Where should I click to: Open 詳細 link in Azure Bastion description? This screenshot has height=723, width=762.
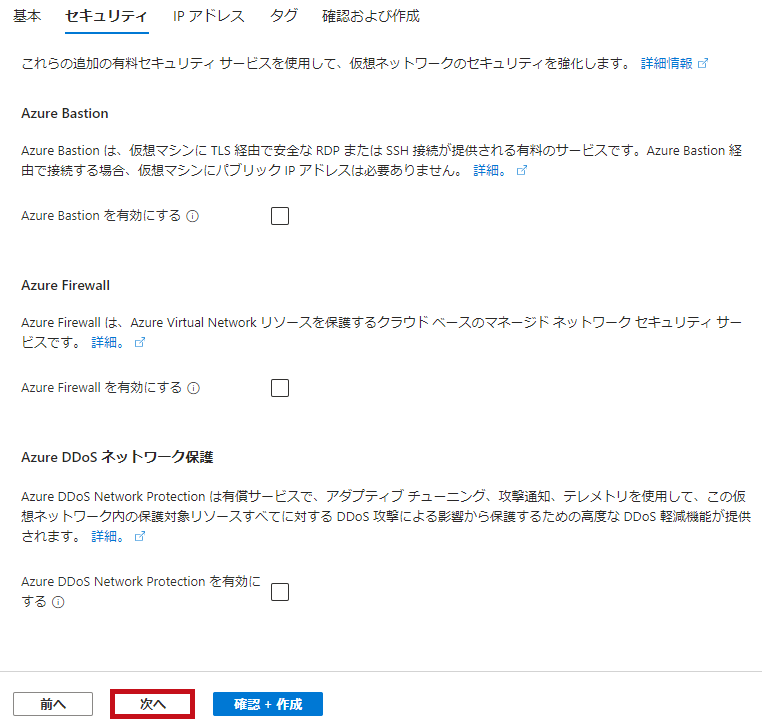490,170
